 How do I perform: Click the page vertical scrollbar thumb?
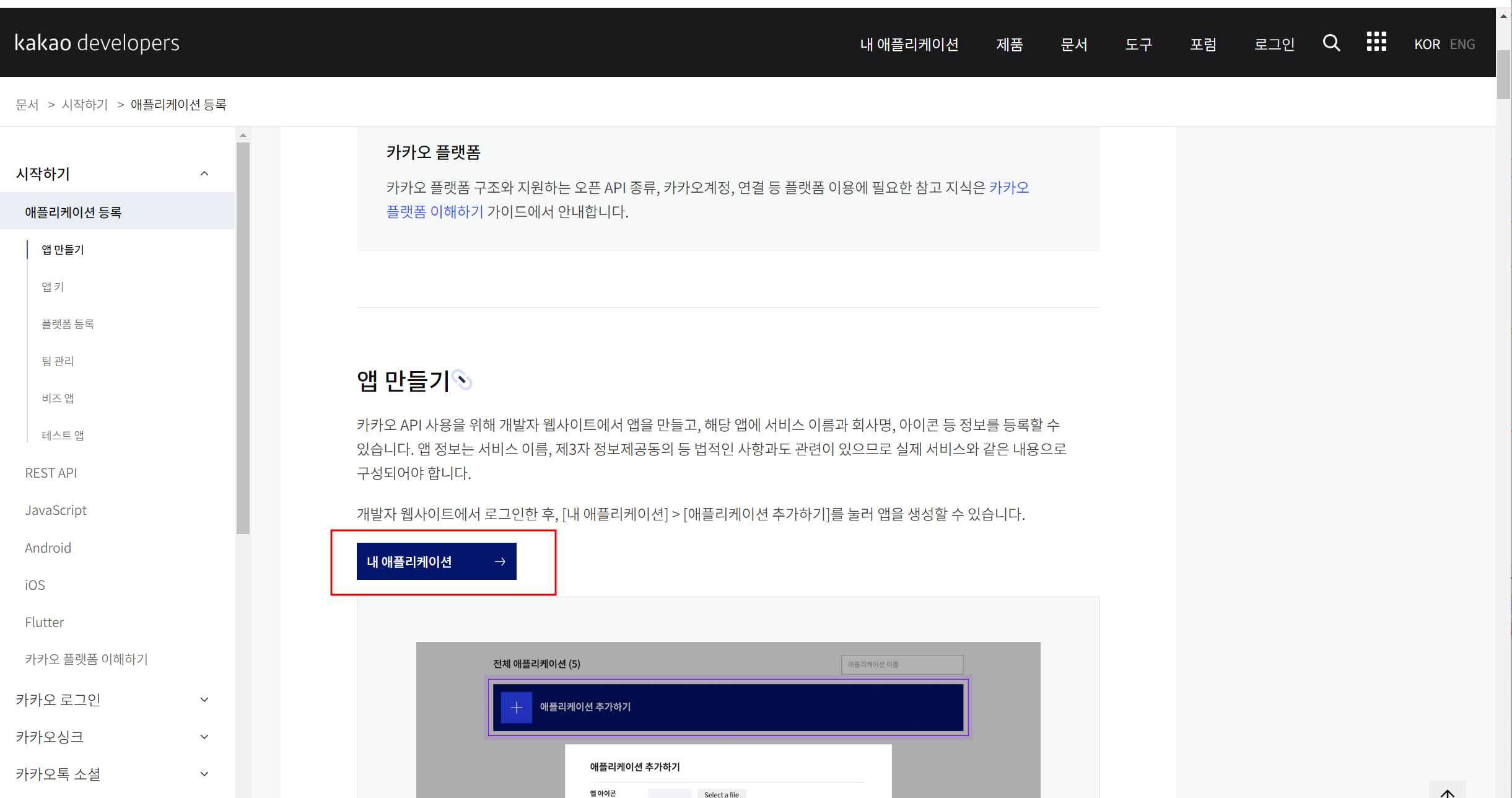click(1503, 74)
